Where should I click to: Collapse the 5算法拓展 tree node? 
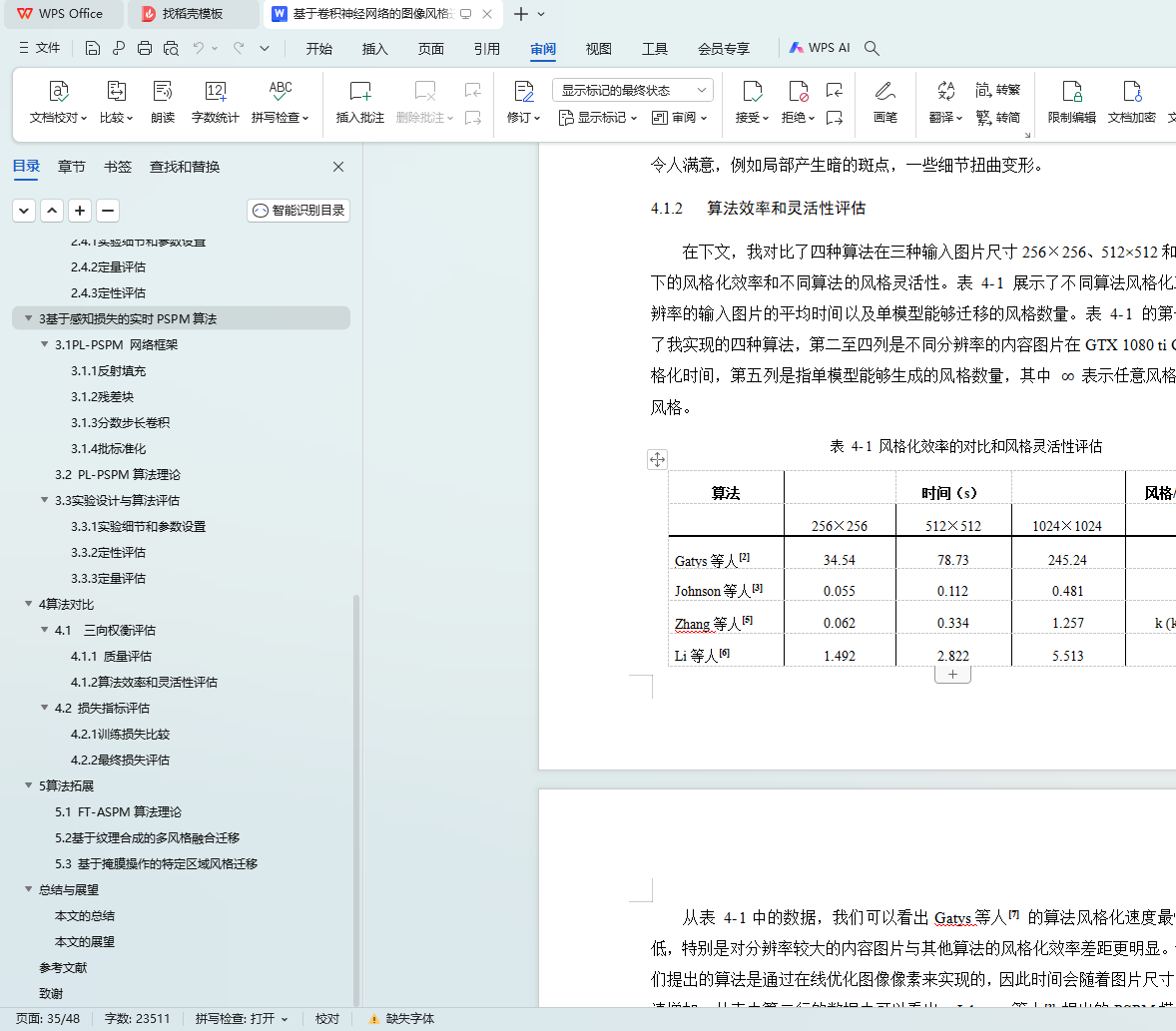pos(29,785)
